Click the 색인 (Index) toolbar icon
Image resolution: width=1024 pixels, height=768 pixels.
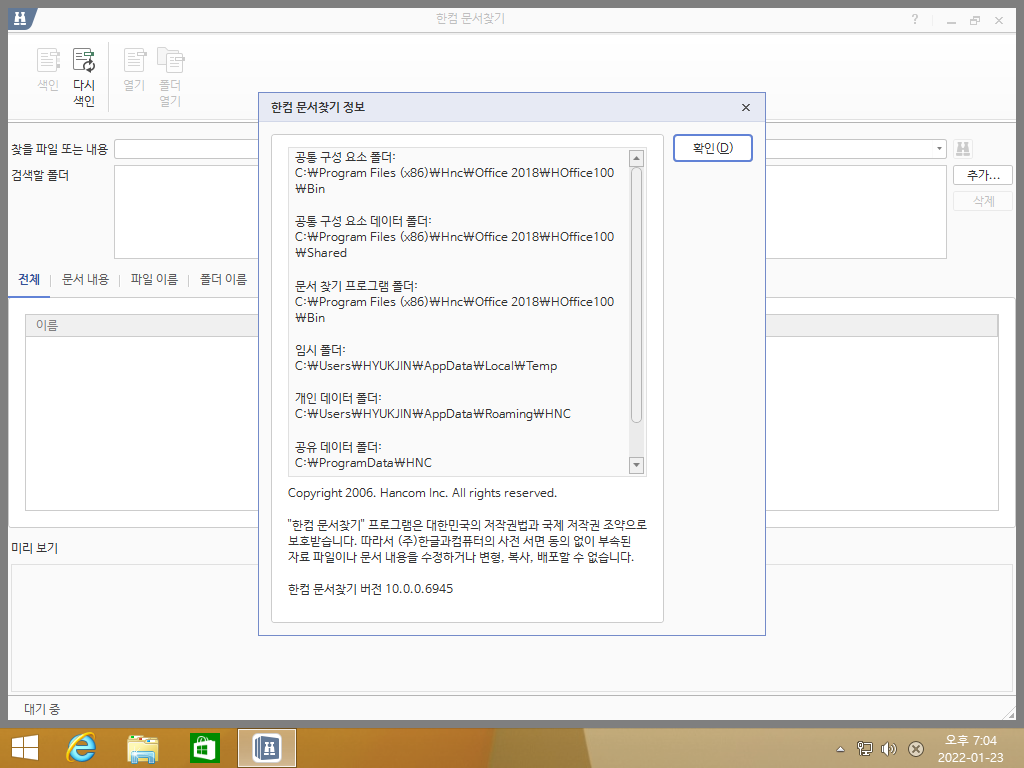(48, 69)
